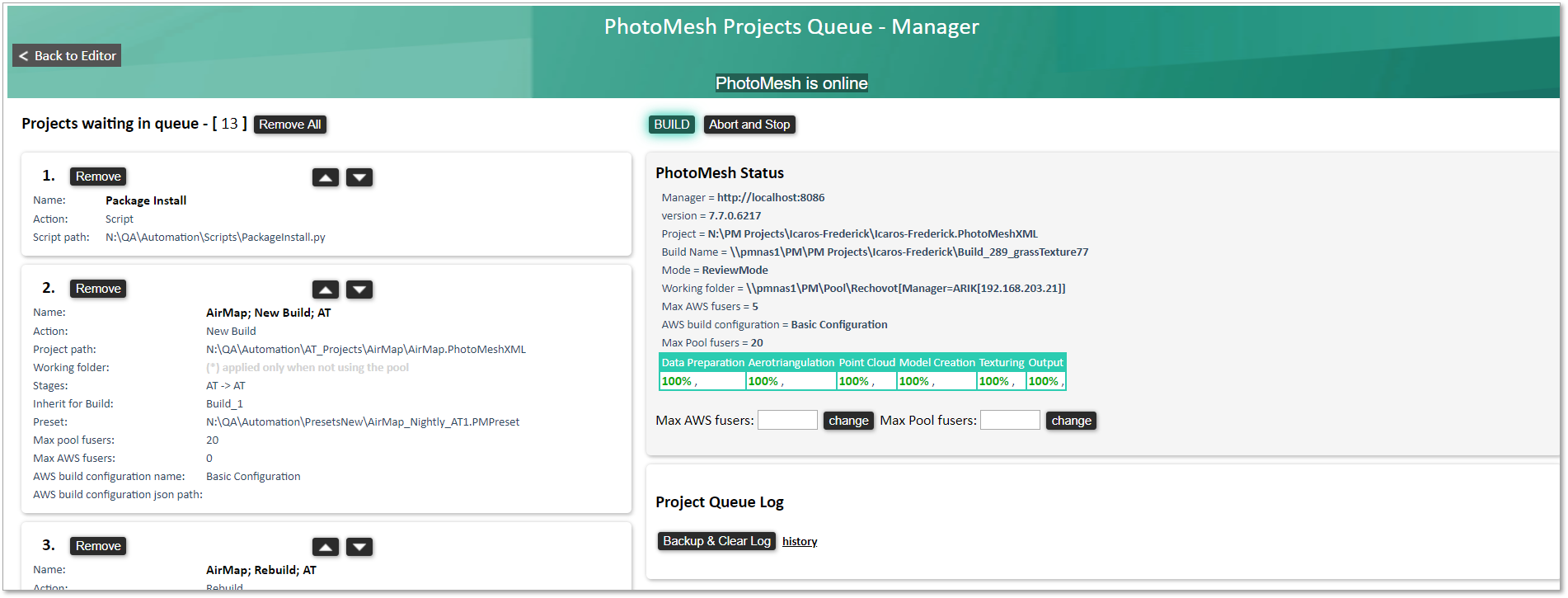
Task: Remove all projects from the queue
Action: click(290, 125)
